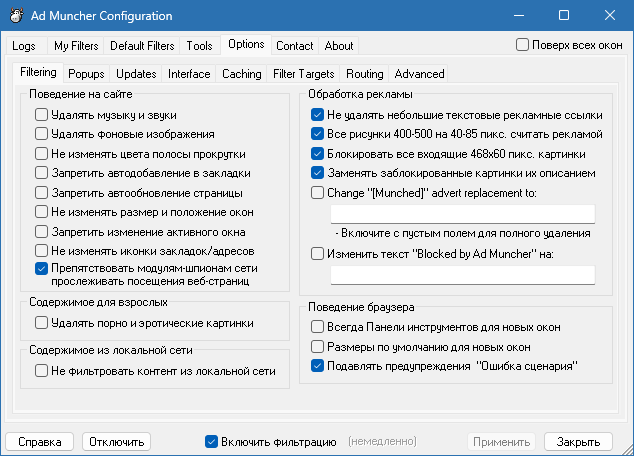This screenshot has width=634, height=456.
Task: Click the Отключить button
Action: coord(116,441)
